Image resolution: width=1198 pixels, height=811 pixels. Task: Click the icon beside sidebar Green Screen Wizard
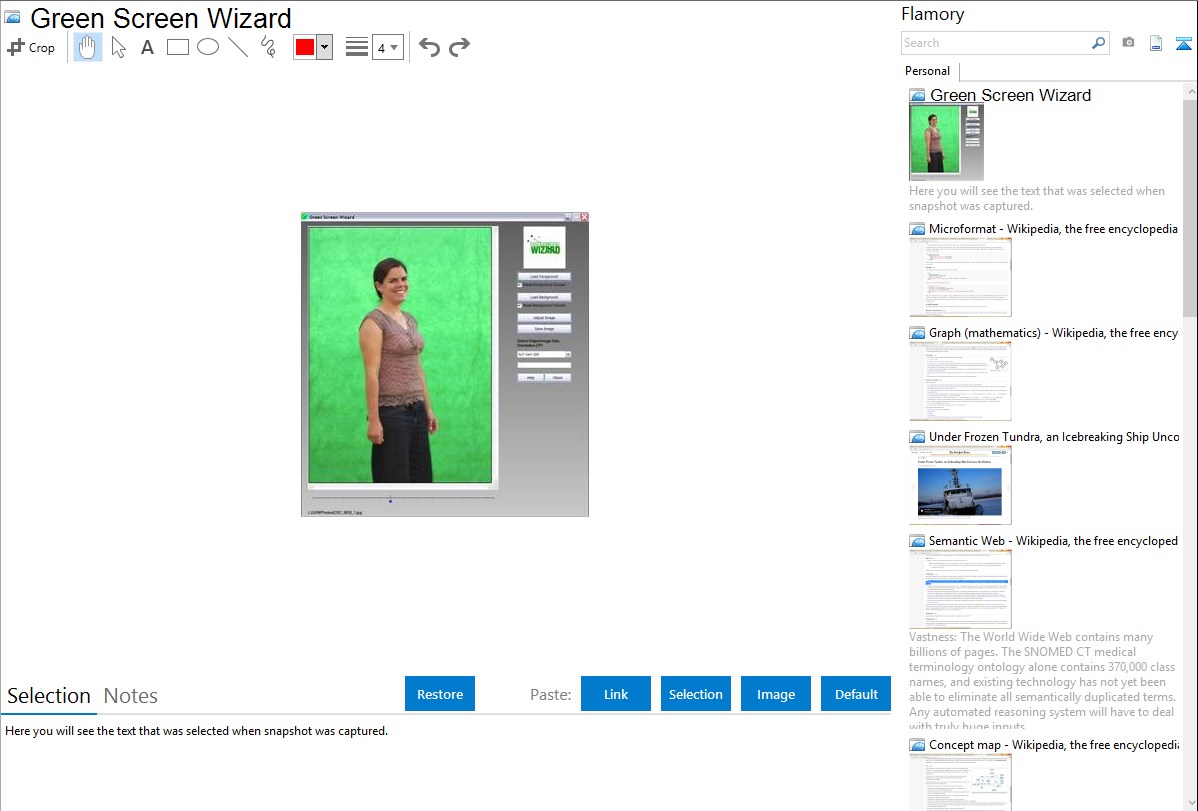(x=917, y=96)
